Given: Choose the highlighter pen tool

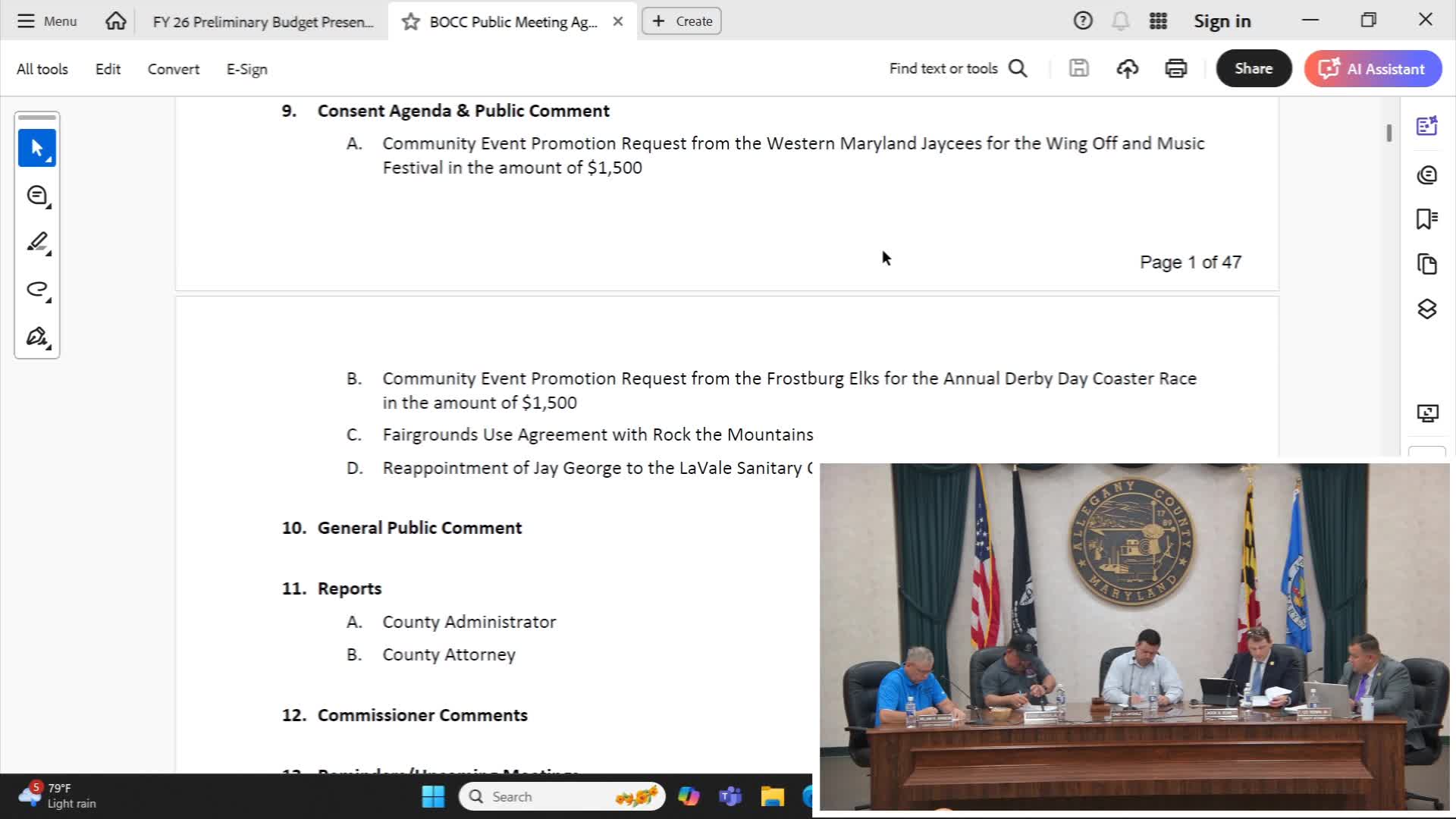Looking at the screenshot, I should [37, 243].
